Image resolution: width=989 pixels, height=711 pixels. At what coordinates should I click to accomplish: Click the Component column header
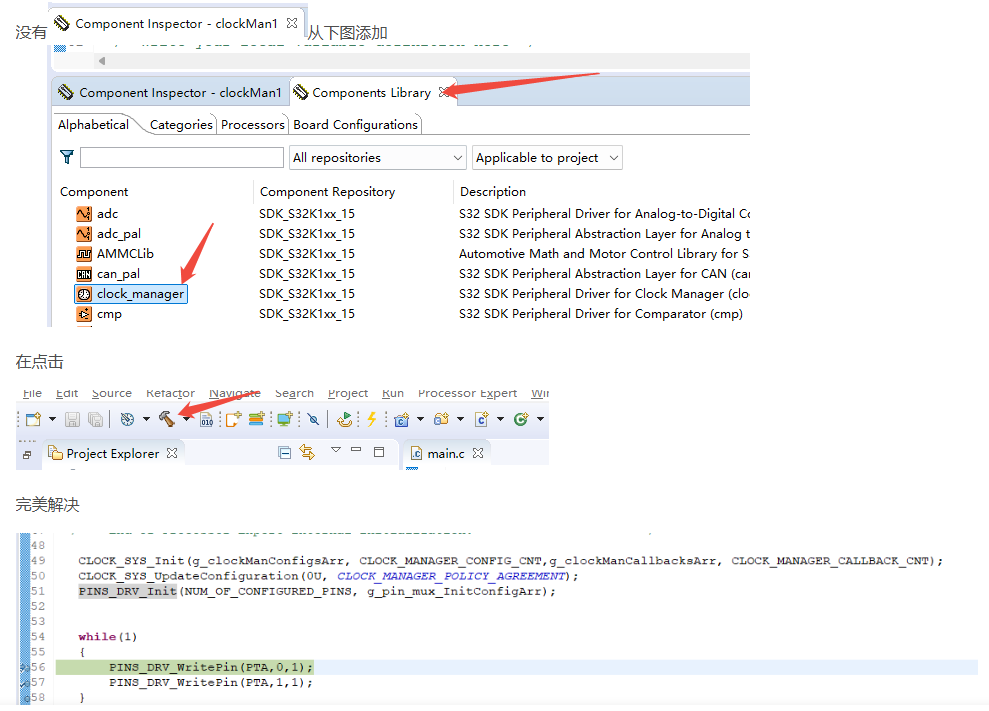[94, 192]
